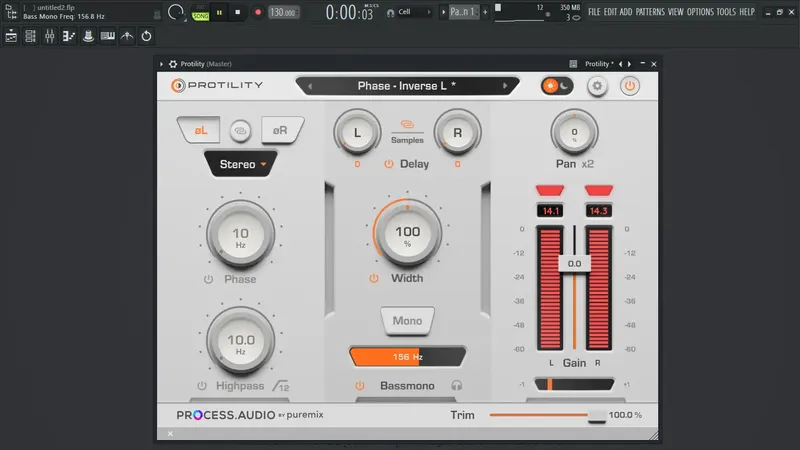The image size is (800, 450).
Task: Click the tempo tapper metronome icon
Action: click(127, 36)
